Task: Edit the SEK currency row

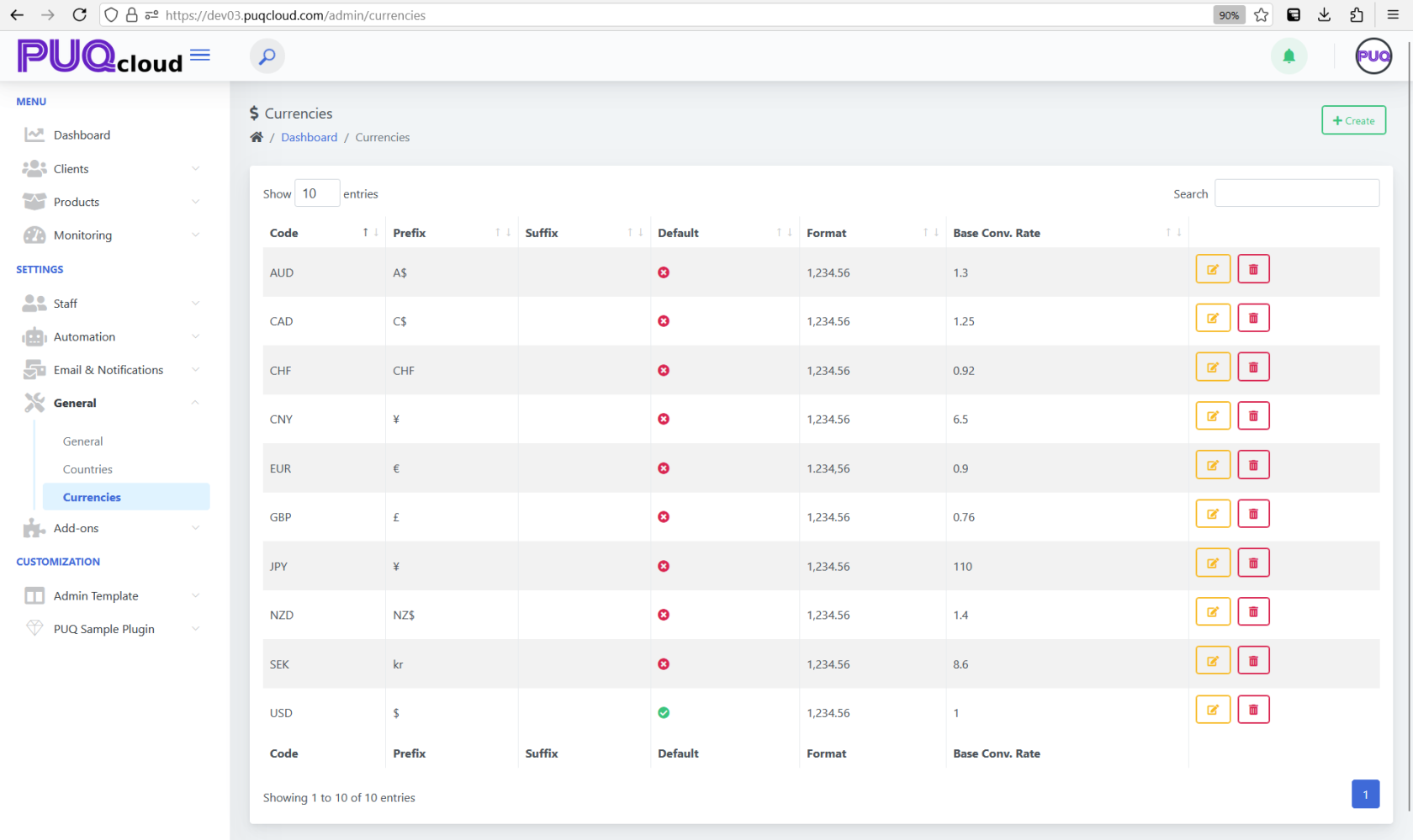Action: coord(1213,660)
